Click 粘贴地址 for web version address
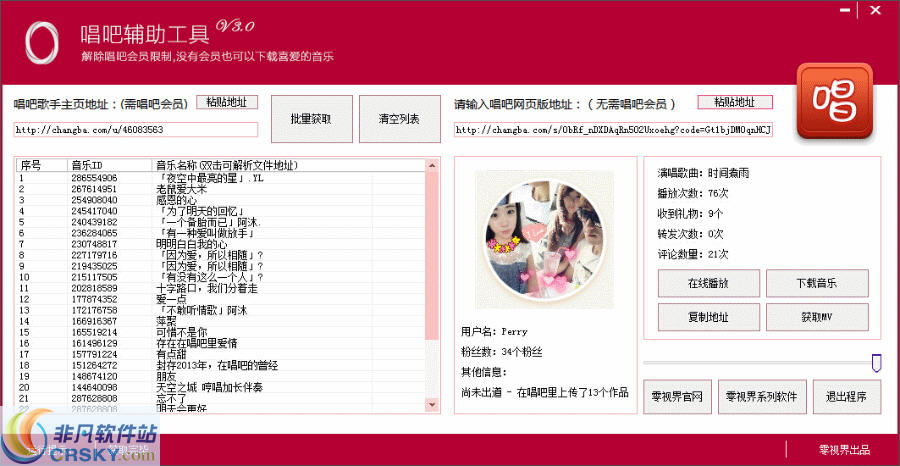Image resolution: width=900 pixels, height=466 pixels. [735, 102]
